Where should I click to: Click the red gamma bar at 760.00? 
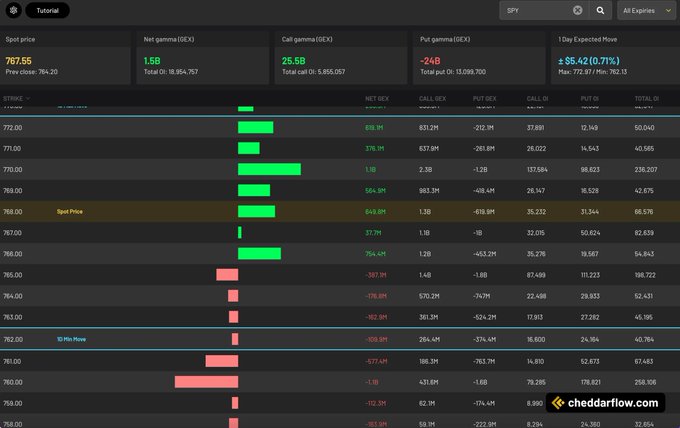[206, 382]
